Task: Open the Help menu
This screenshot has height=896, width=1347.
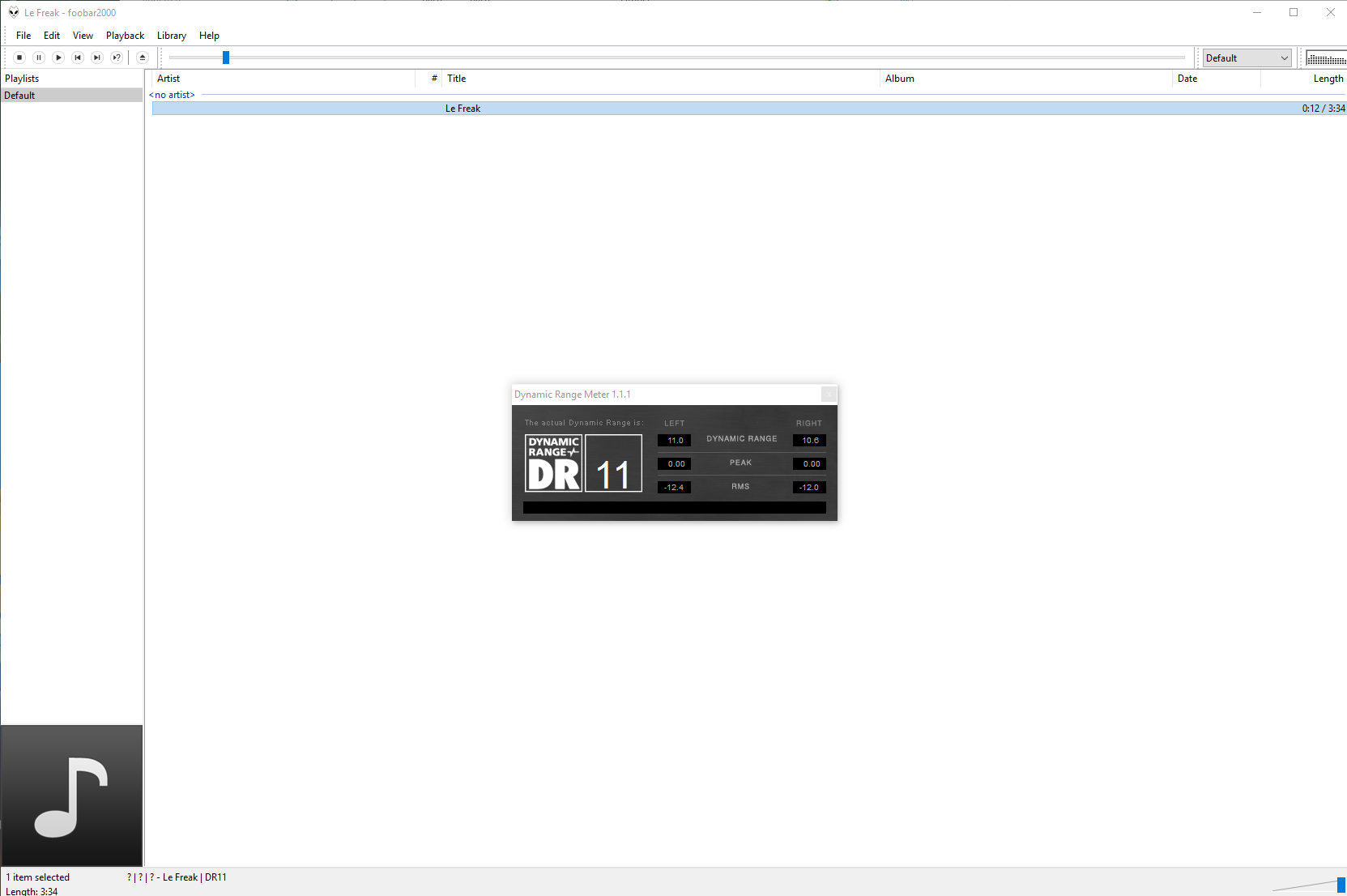Action: 209,36
